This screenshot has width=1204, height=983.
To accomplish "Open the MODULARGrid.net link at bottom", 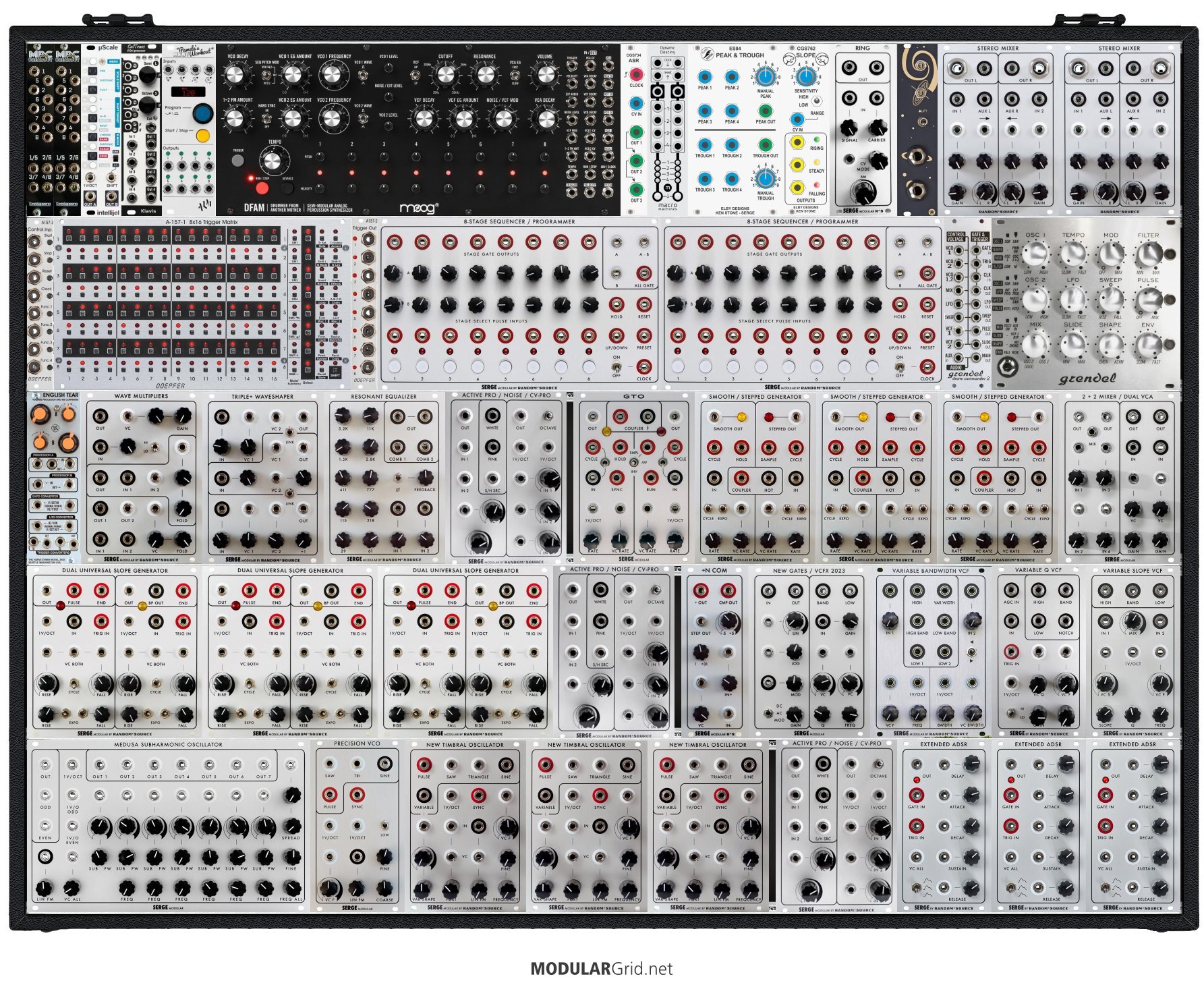I will [x=601, y=969].
